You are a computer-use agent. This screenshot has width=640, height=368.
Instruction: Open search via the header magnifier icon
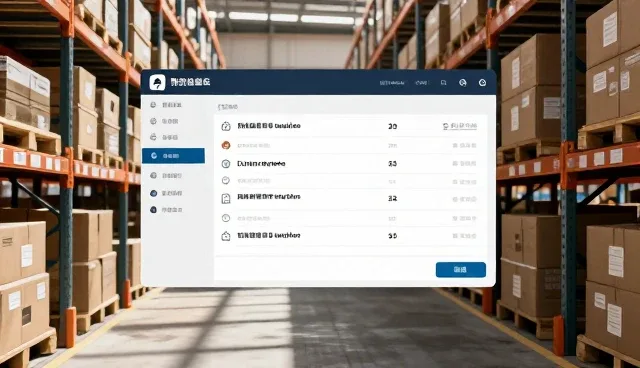pyautogui.click(x=443, y=83)
